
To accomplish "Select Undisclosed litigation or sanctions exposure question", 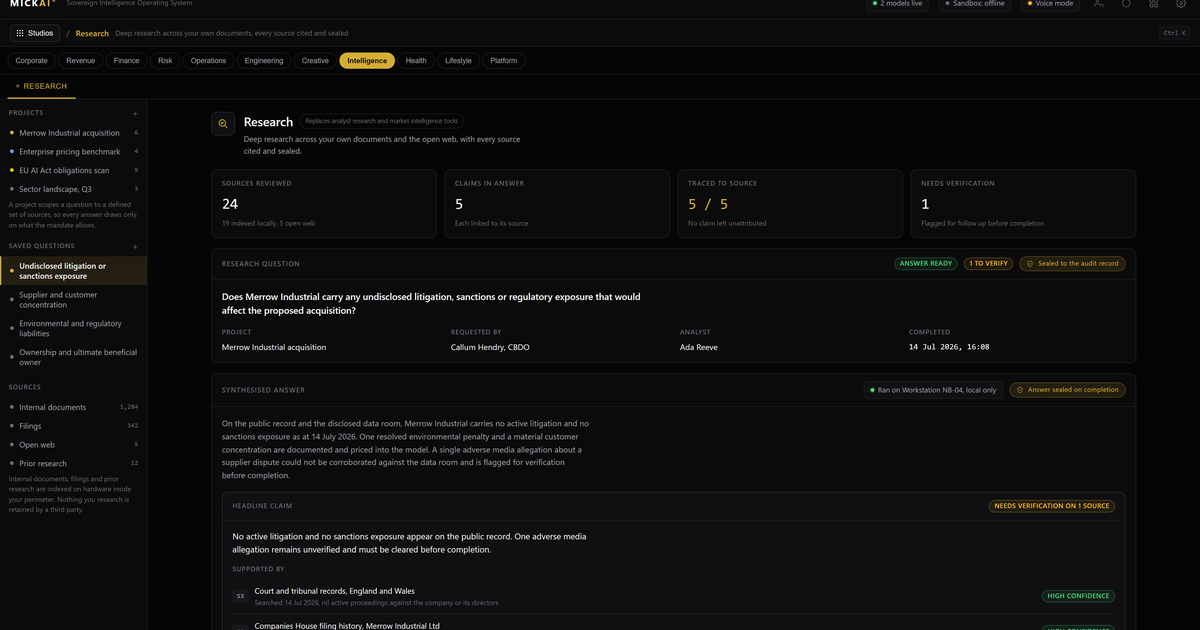I will 73,271.
